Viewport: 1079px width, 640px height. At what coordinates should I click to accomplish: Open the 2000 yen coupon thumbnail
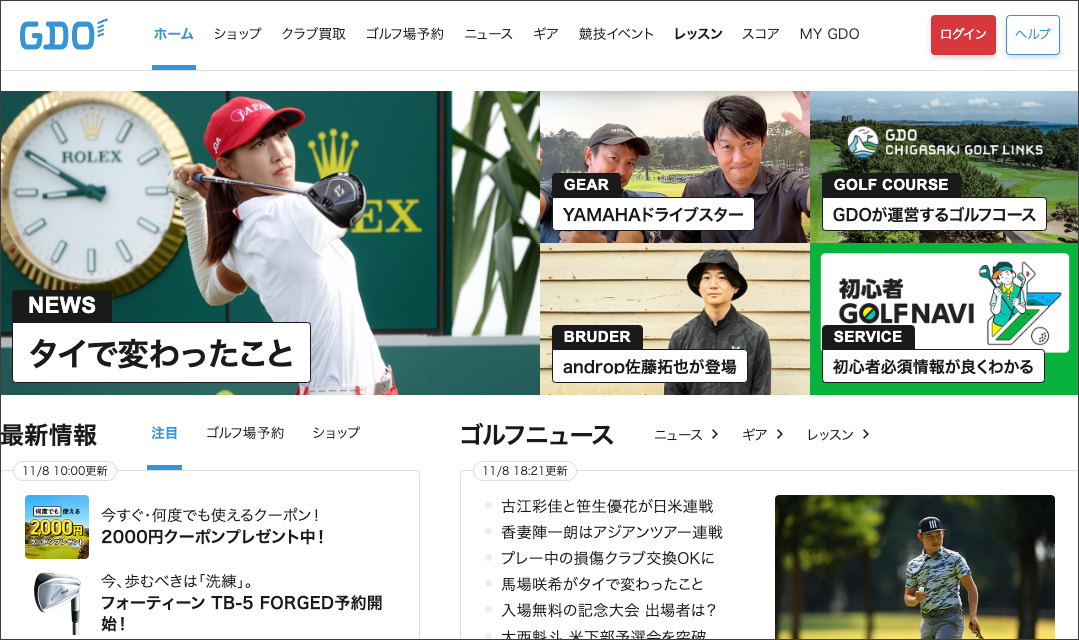pyautogui.click(x=57, y=526)
